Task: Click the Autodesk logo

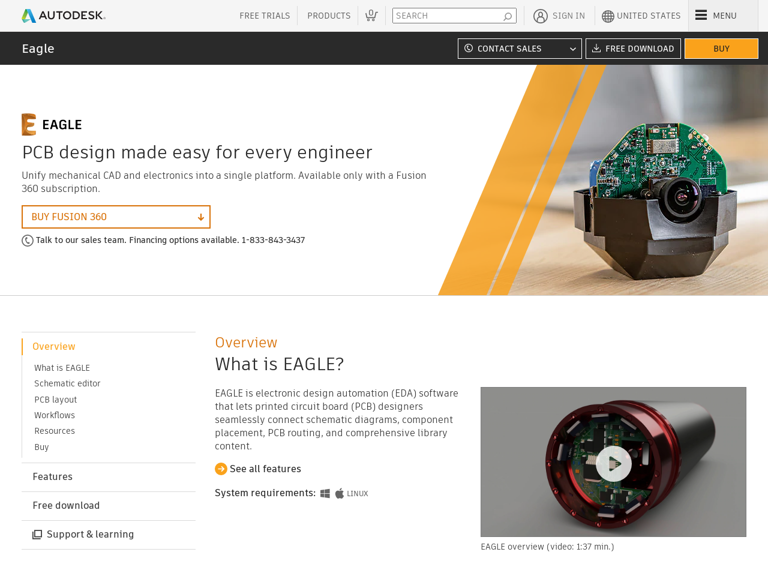Action: point(63,16)
